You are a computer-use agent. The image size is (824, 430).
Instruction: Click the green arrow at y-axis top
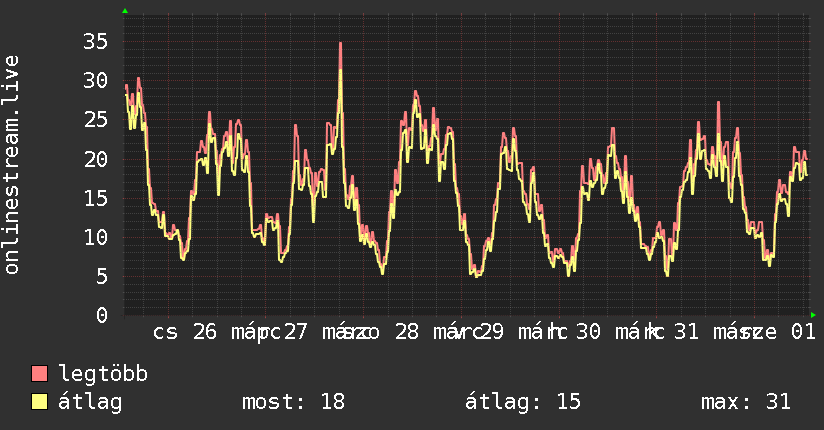tap(125, 11)
